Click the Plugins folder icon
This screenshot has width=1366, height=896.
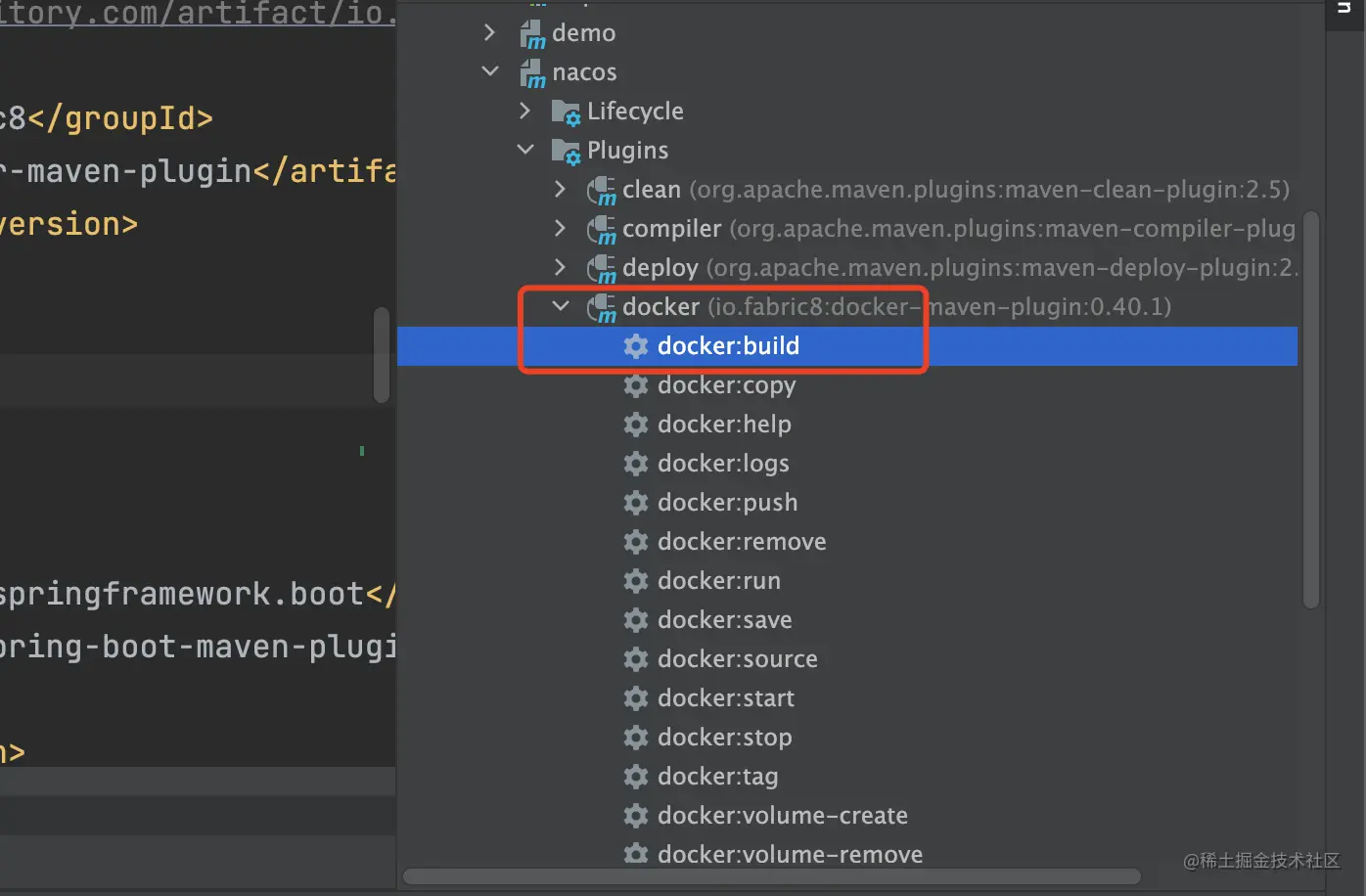pyautogui.click(x=566, y=152)
